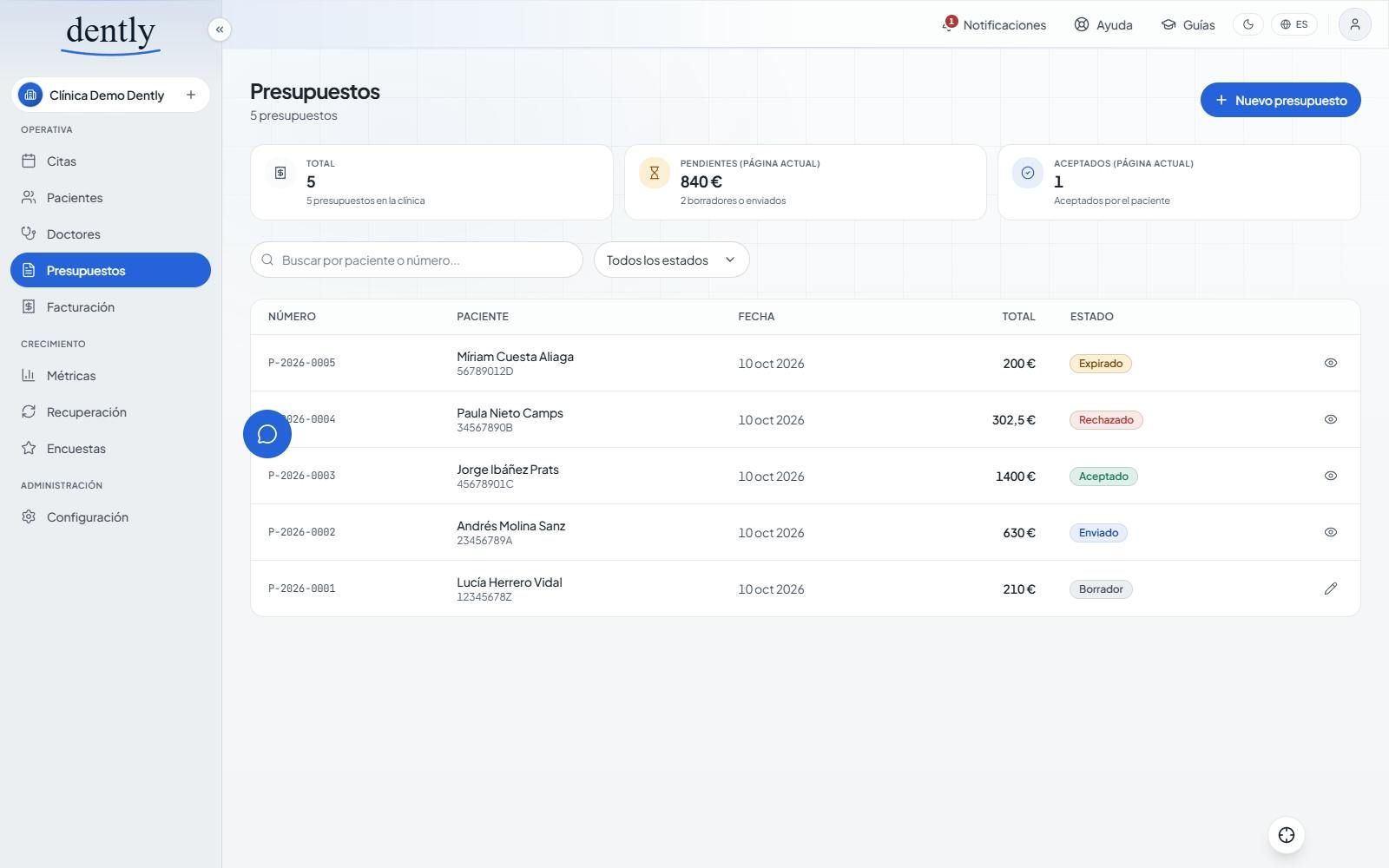Viewport: 1389px width, 868px height.
Task: Click the Enviado status badge
Action: pos(1098,533)
